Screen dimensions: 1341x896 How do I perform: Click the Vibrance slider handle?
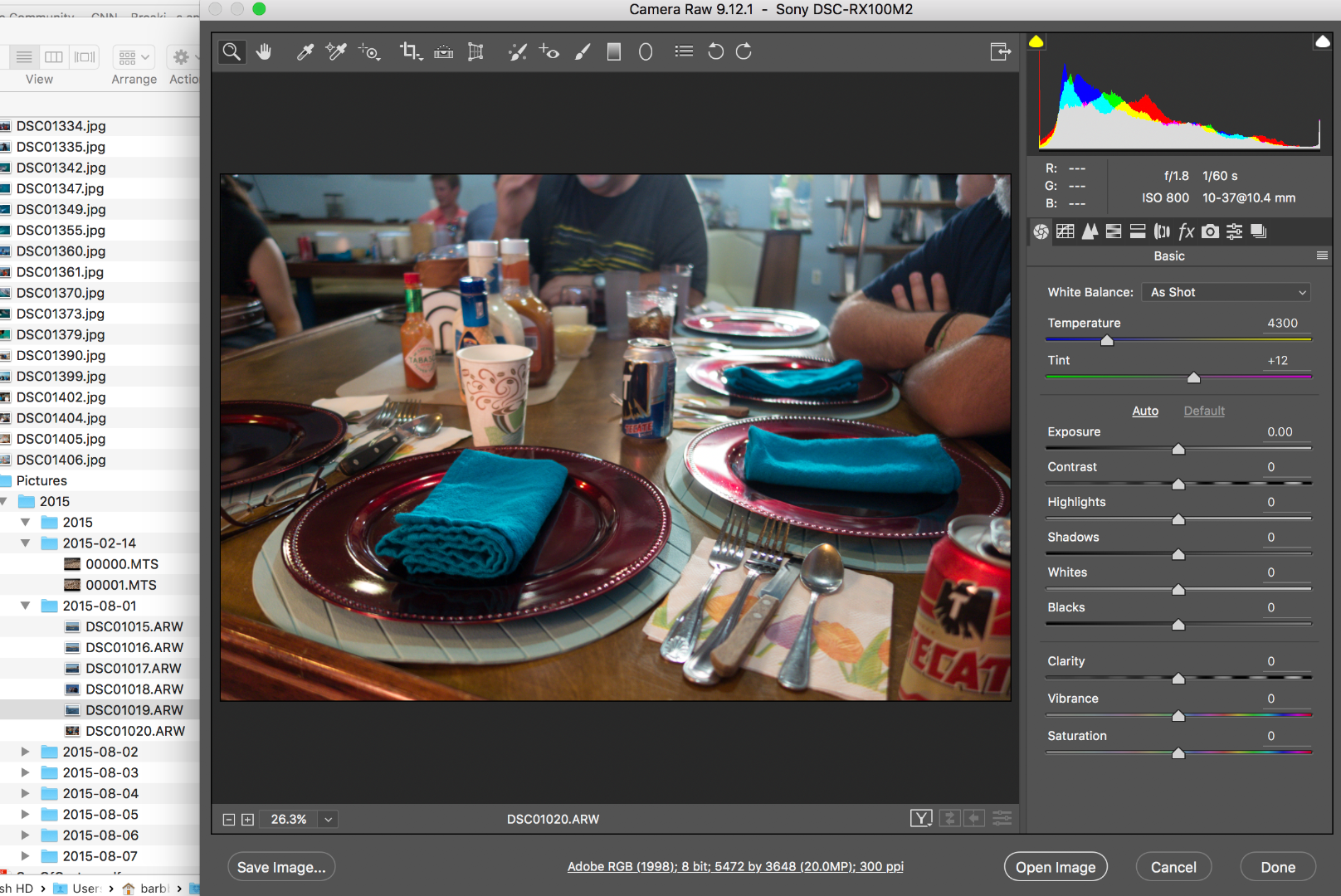click(1178, 715)
